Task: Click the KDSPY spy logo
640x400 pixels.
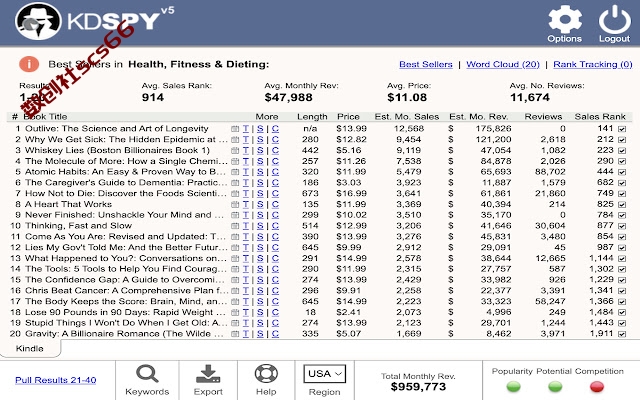Action: tap(38, 21)
